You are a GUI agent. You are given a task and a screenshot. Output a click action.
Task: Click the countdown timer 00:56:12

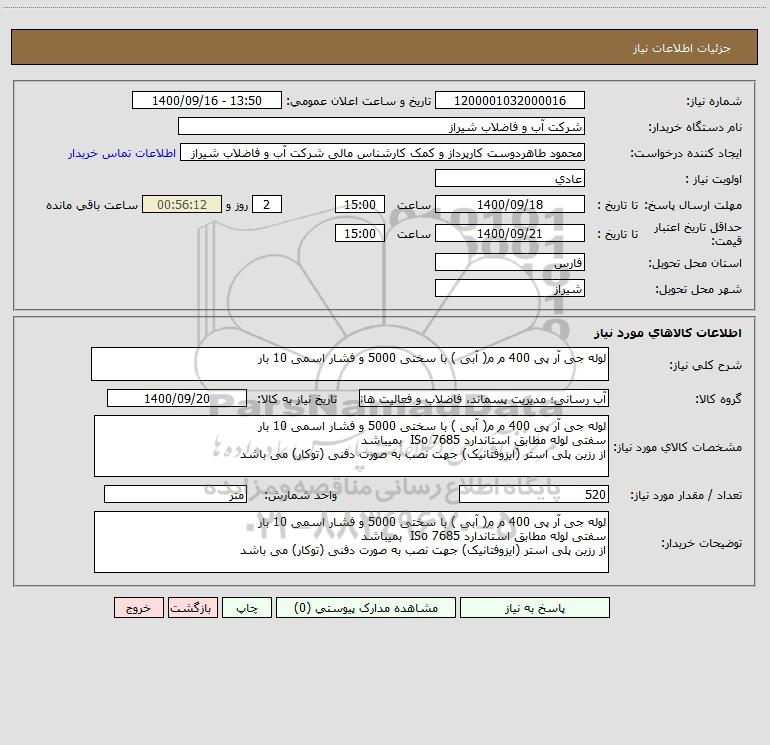(x=182, y=204)
